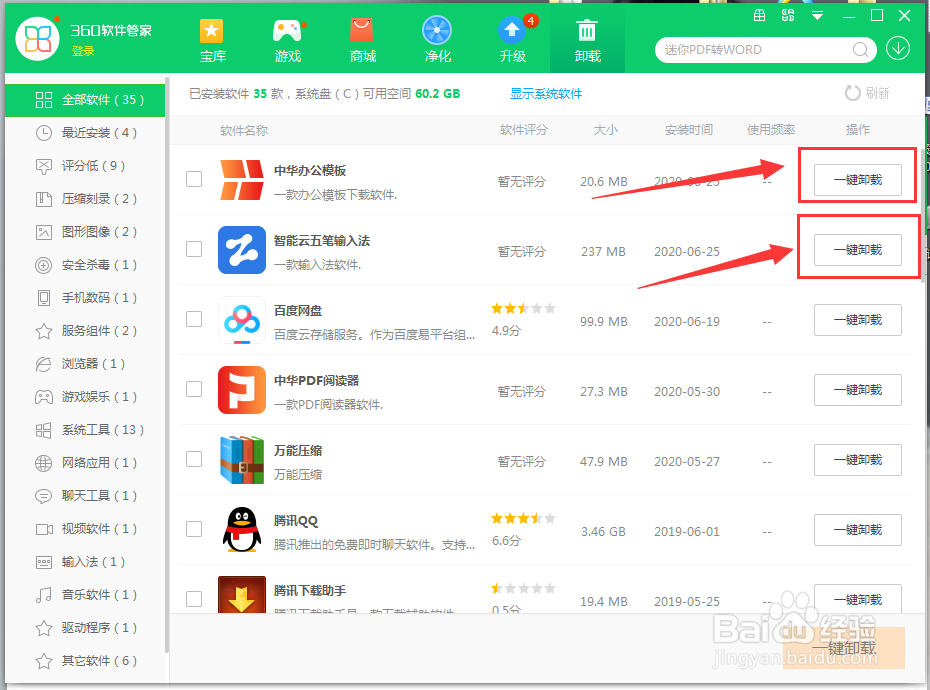Viewport: 930px width, 690px height.
Task: Click the skin icon in title bar
Action: (788, 15)
